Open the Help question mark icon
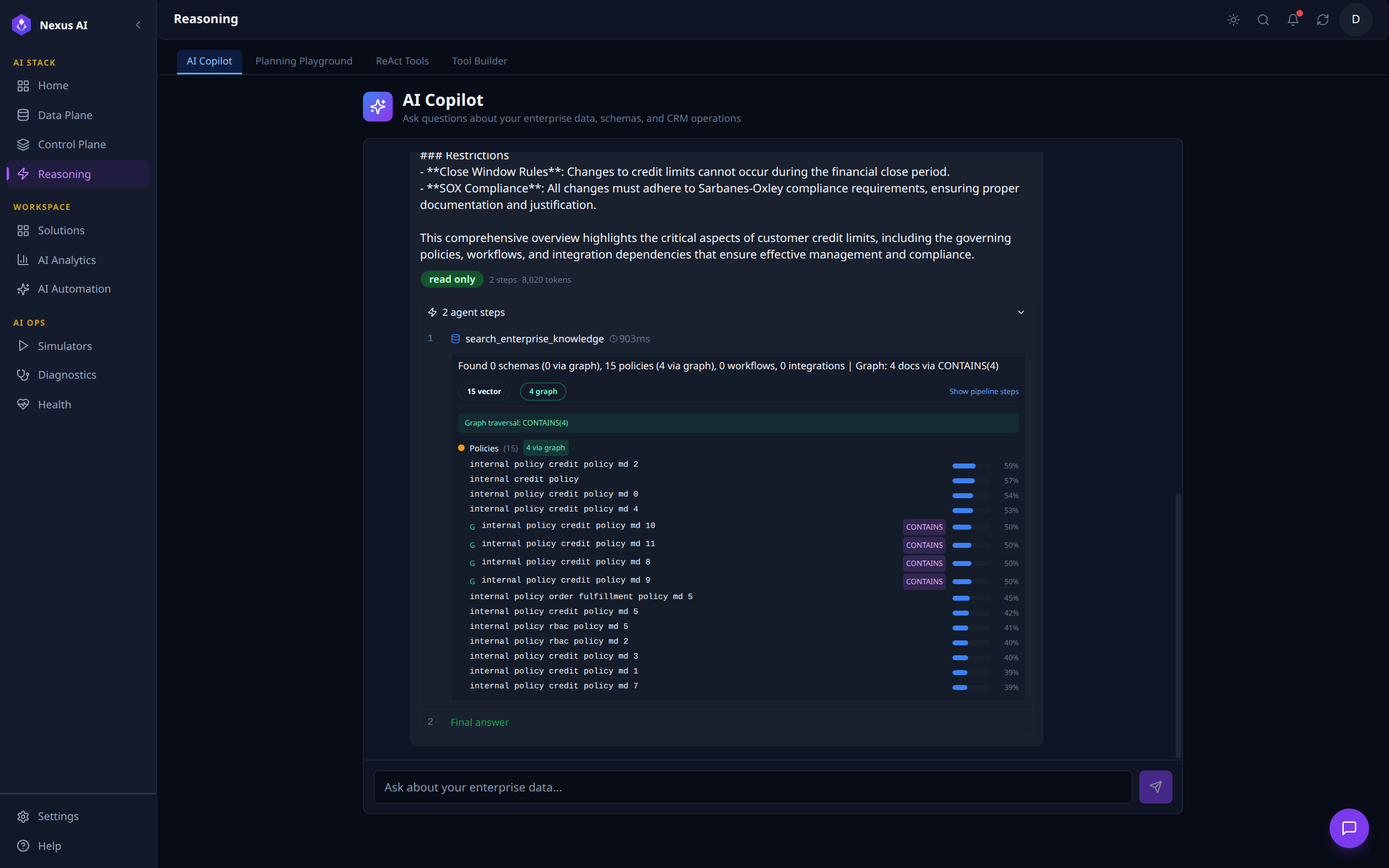This screenshot has height=868, width=1389. [x=23, y=845]
